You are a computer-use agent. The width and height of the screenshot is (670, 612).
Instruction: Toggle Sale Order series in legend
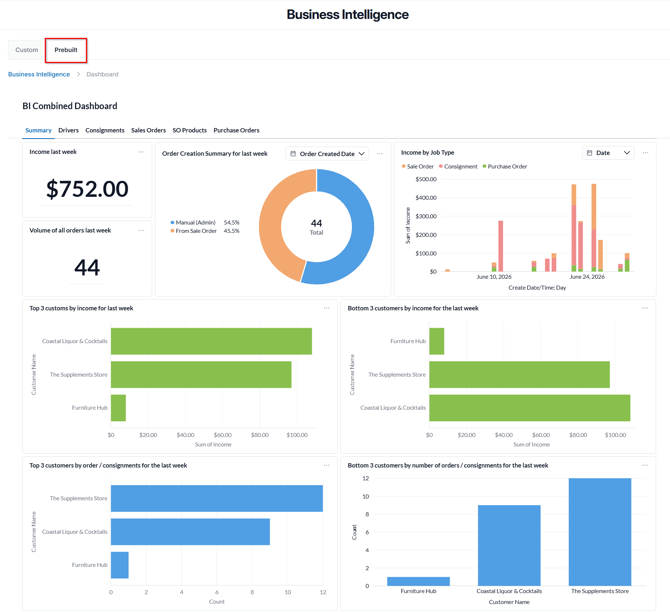tap(417, 167)
